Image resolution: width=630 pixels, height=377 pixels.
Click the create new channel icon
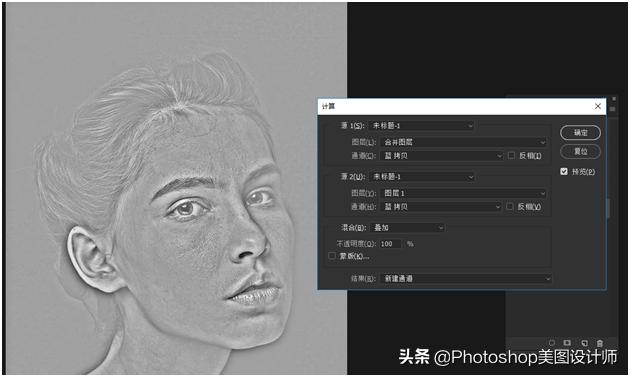click(584, 343)
